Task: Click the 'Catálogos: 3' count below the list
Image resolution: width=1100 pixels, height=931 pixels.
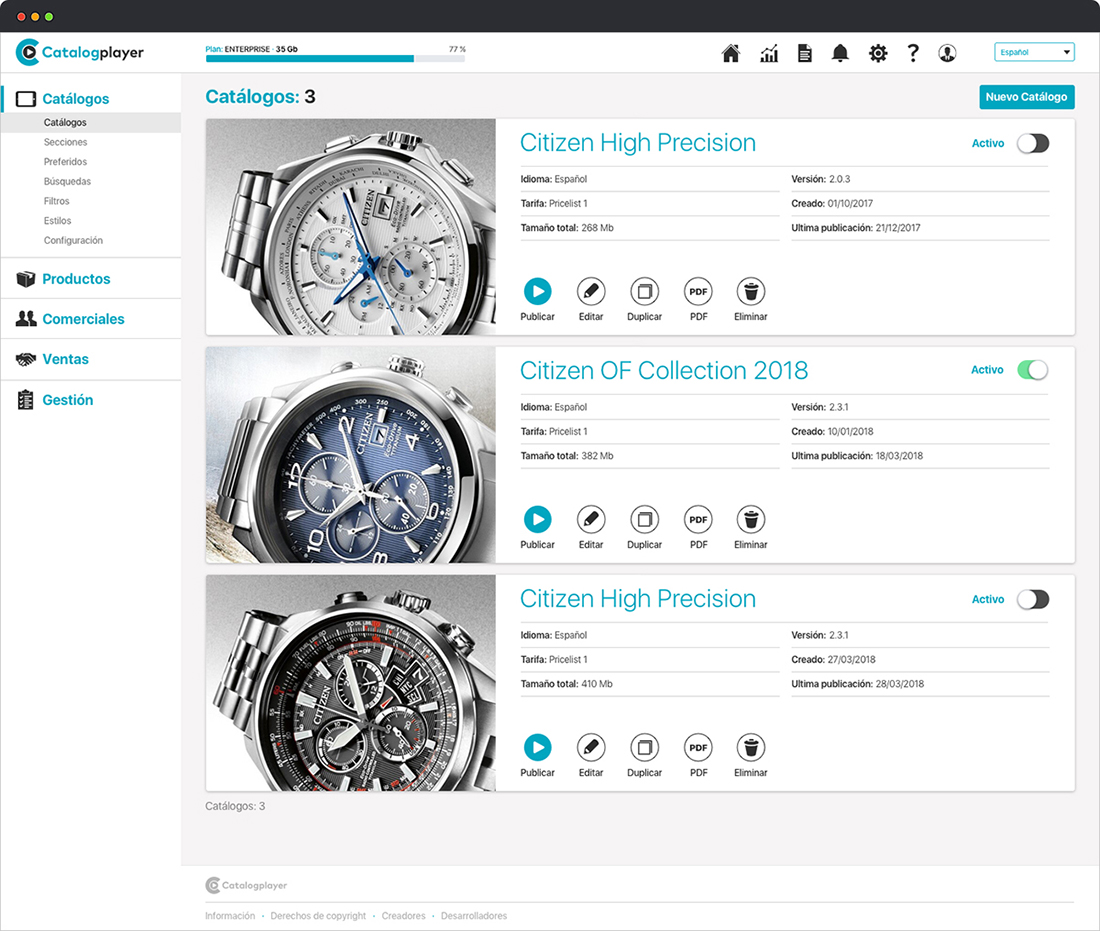Action: pyautogui.click(x=235, y=806)
